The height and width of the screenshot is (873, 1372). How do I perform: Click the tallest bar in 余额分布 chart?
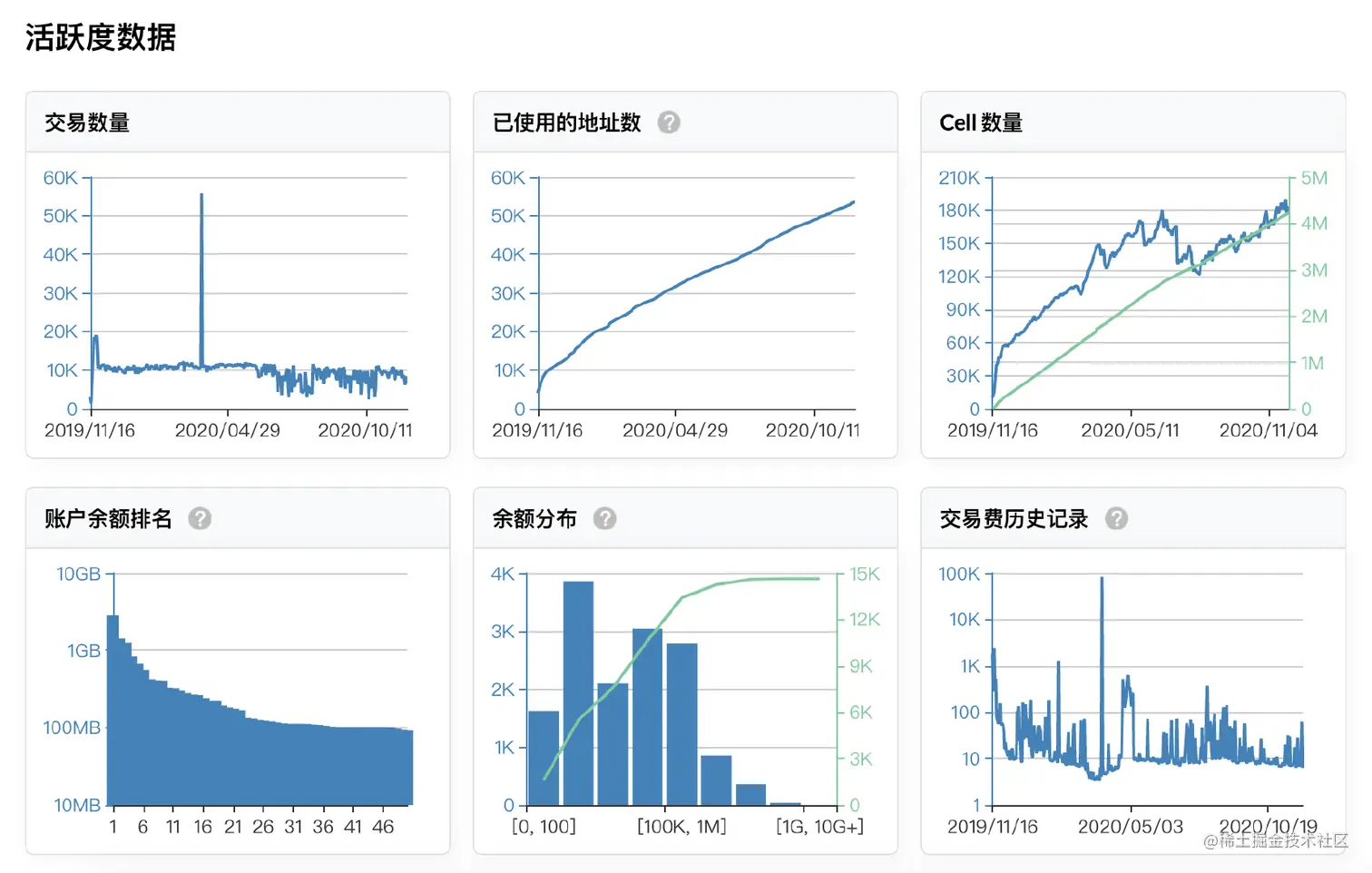[579, 693]
